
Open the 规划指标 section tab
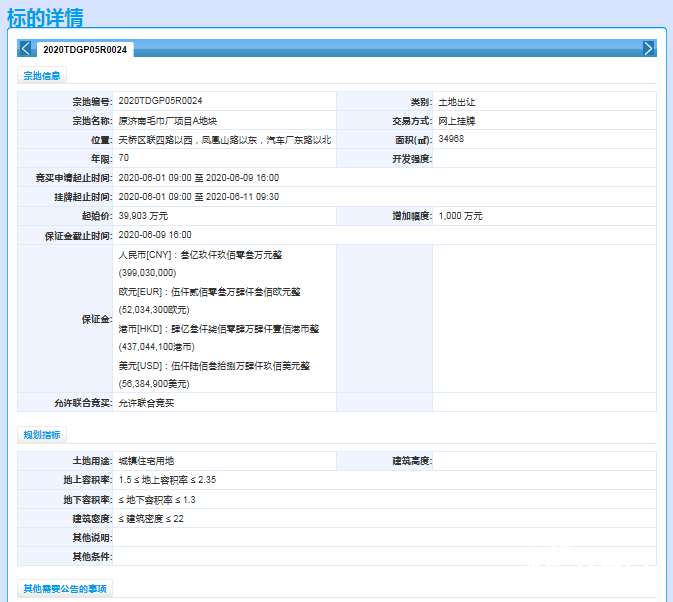pos(42,435)
